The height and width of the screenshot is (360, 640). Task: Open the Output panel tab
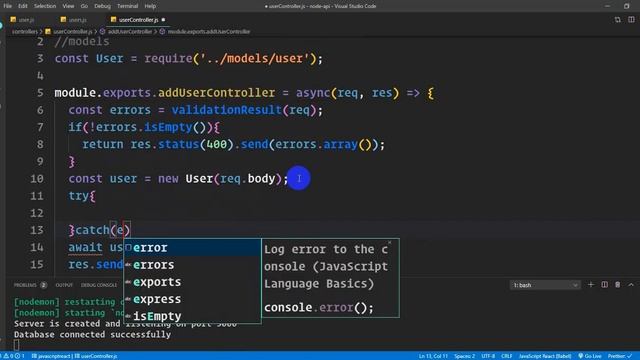(x=64, y=285)
